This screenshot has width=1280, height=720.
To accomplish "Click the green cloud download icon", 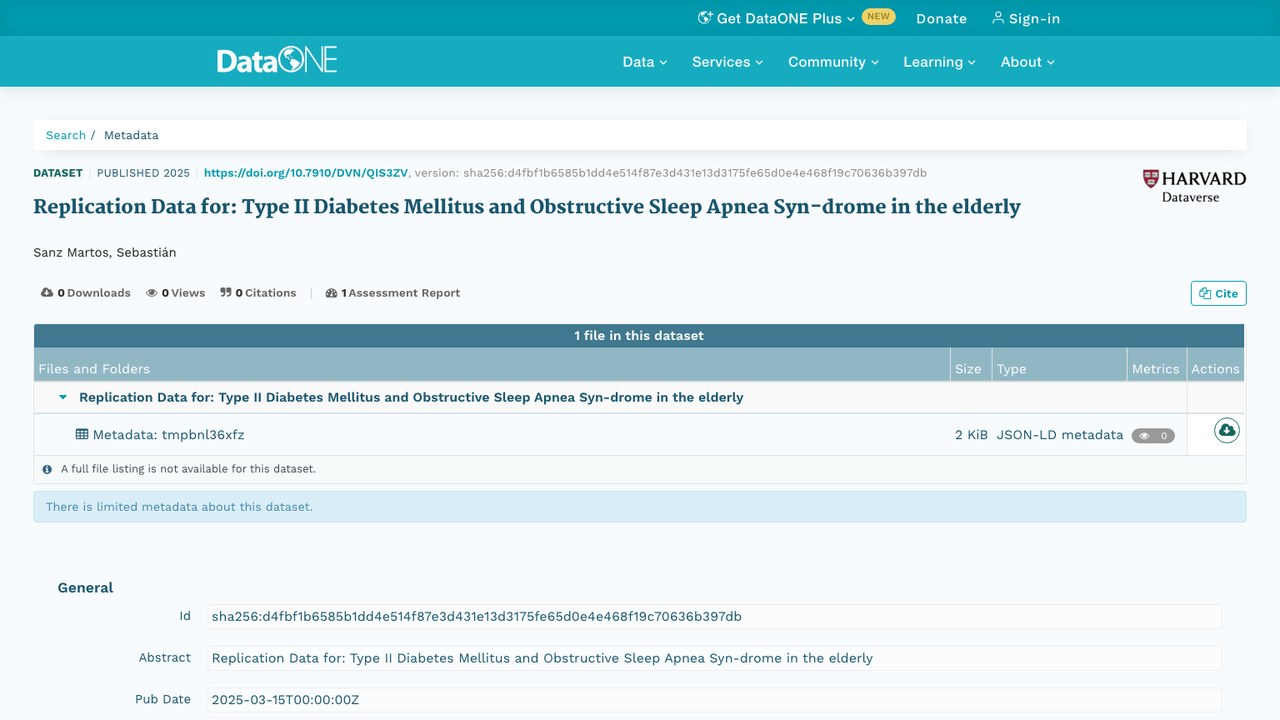I will (1227, 430).
